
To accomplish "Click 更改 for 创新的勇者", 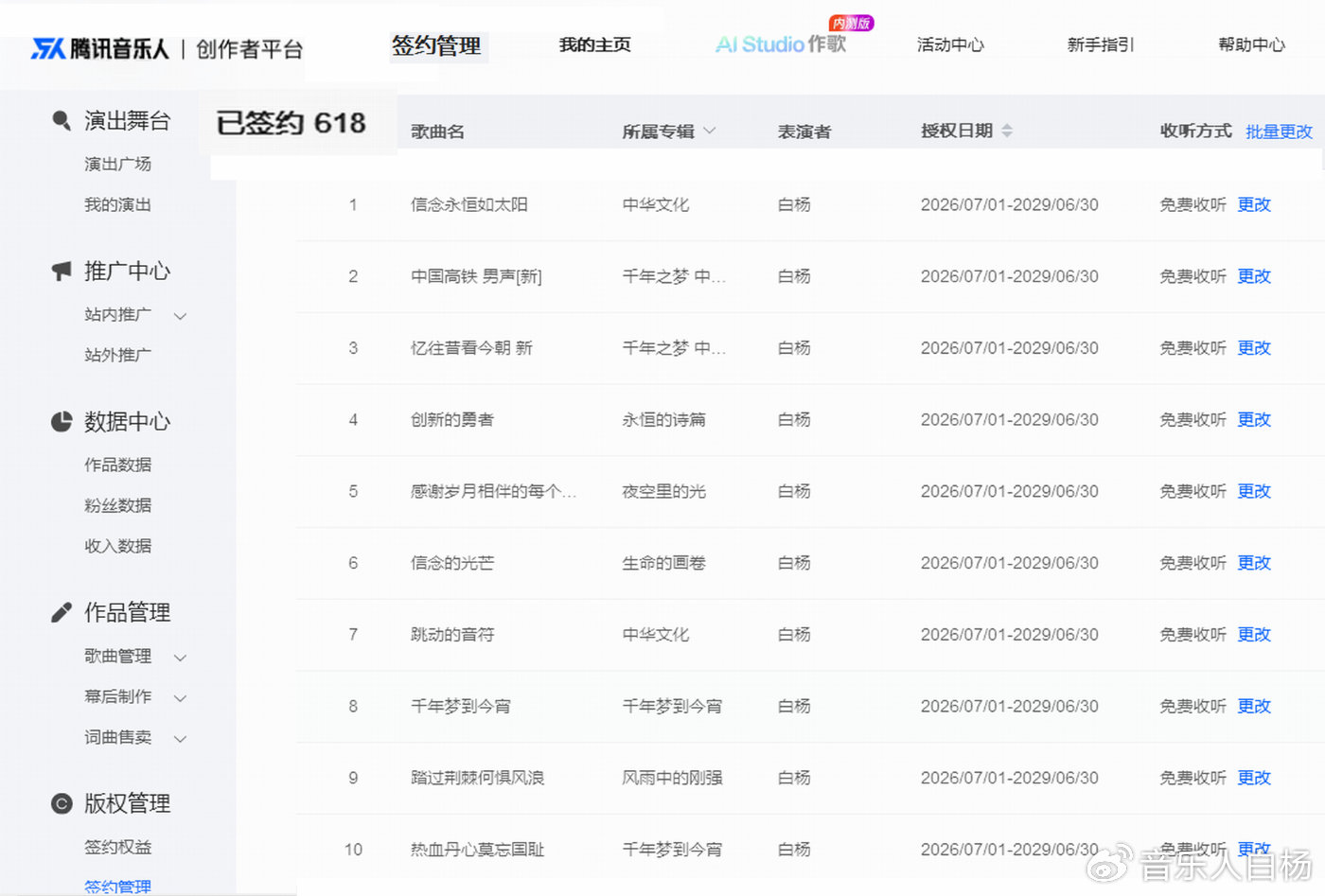I will [x=1254, y=419].
